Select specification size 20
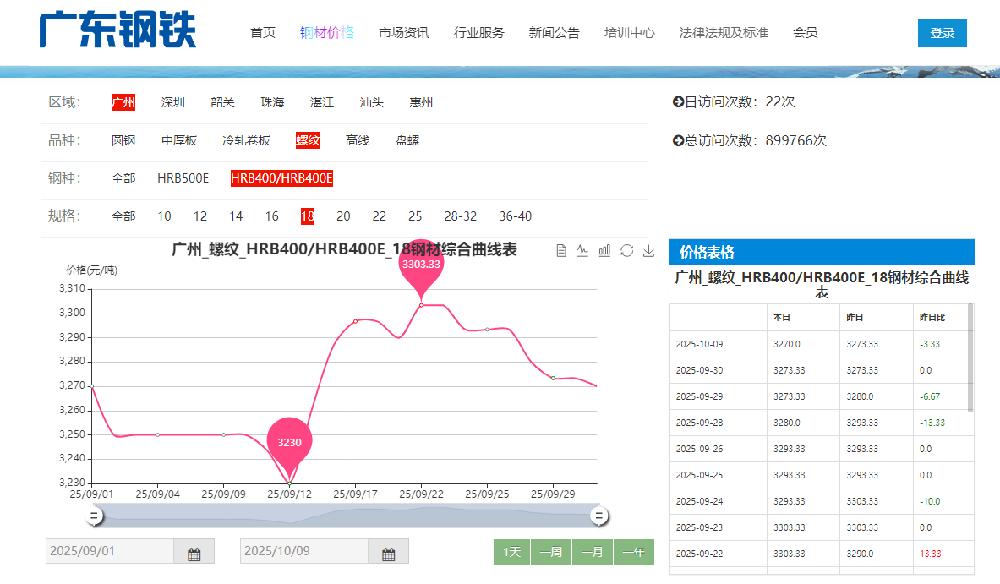The width and height of the screenshot is (1000, 584). coord(343,216)
